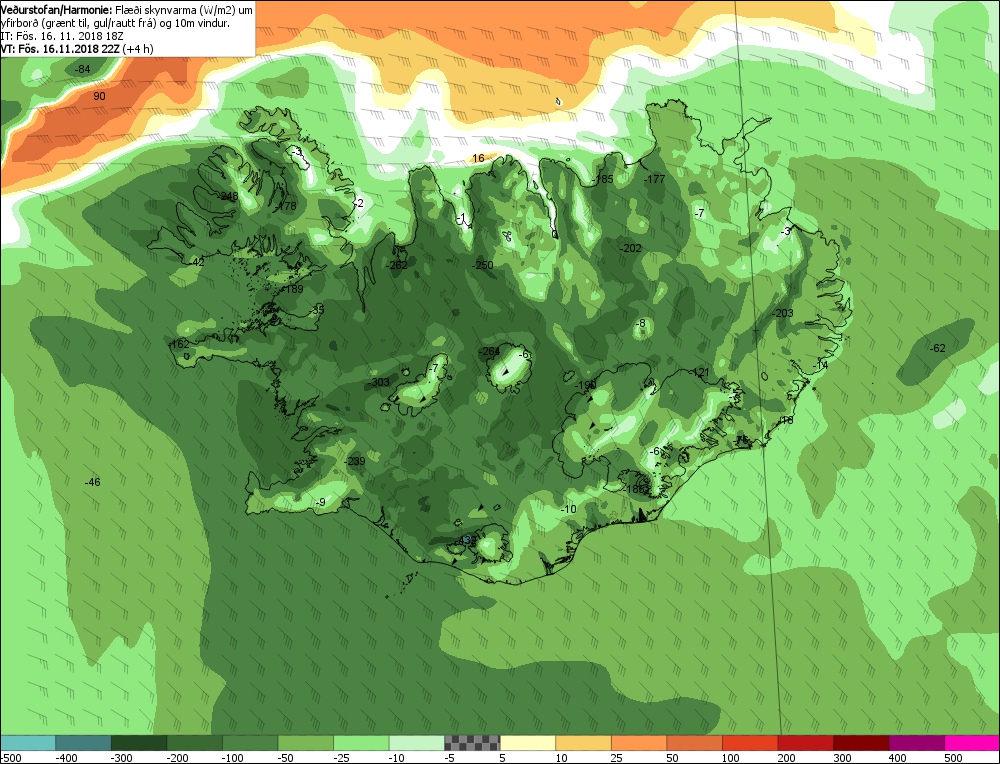Select the magenta swatch above 500
This screenshot has width=1000, height=764.
tap(971, 743)
